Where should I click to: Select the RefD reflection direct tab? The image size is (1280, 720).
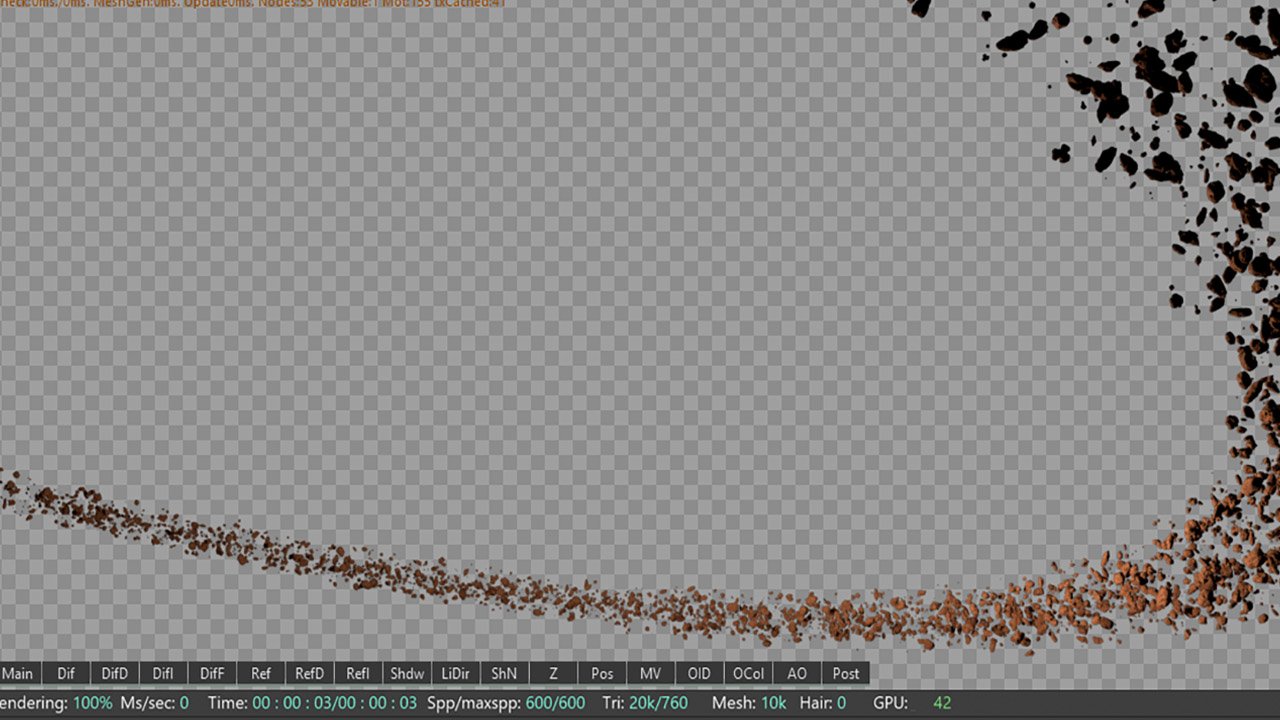click(309, 674)
